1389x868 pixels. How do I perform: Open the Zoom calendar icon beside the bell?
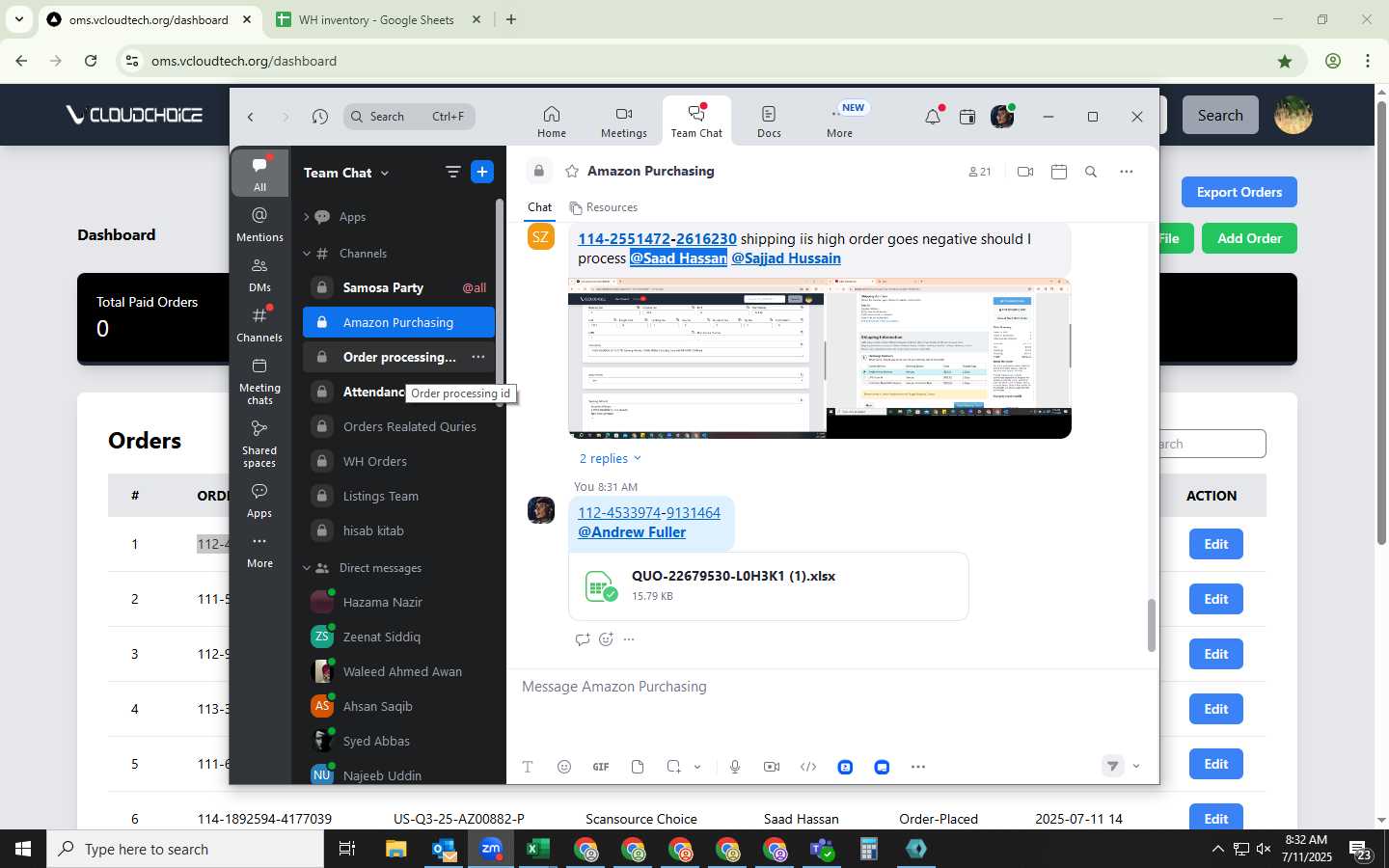click(967, 117)
